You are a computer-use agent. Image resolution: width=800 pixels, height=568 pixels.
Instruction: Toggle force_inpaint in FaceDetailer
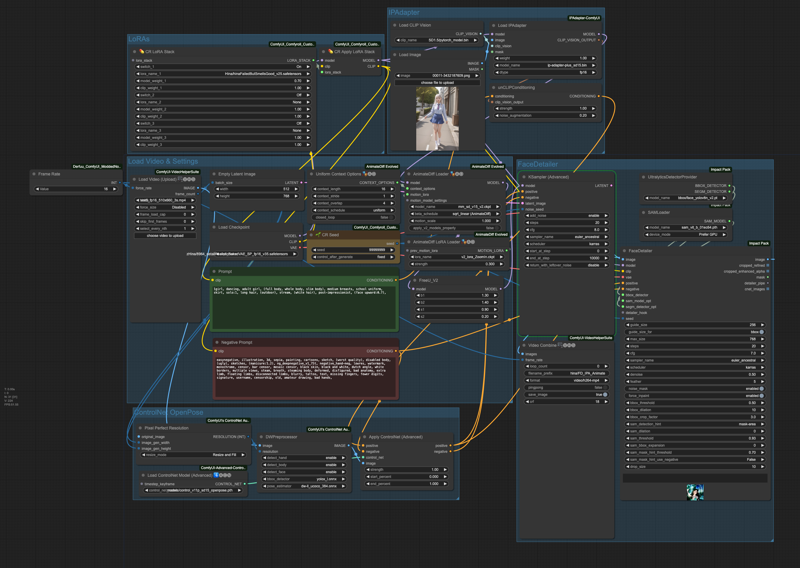(x=695, y=396)
